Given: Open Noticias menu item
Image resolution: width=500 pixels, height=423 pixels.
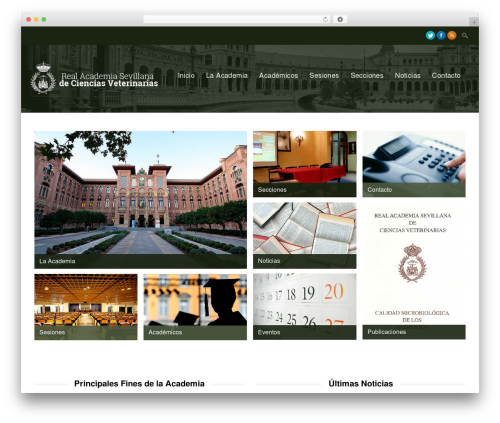Looking at the screenshot, I should (407, 76).
